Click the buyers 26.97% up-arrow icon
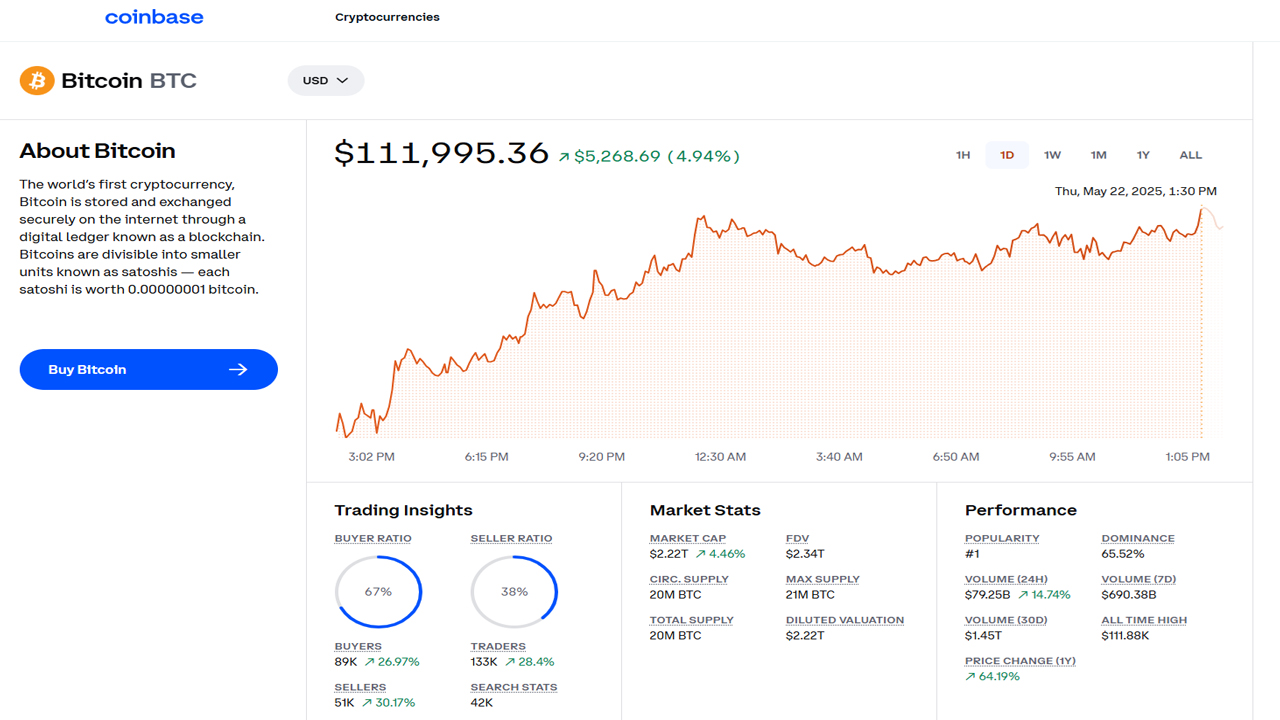Viewport: 1280px width, 720px height. point(369,662)
